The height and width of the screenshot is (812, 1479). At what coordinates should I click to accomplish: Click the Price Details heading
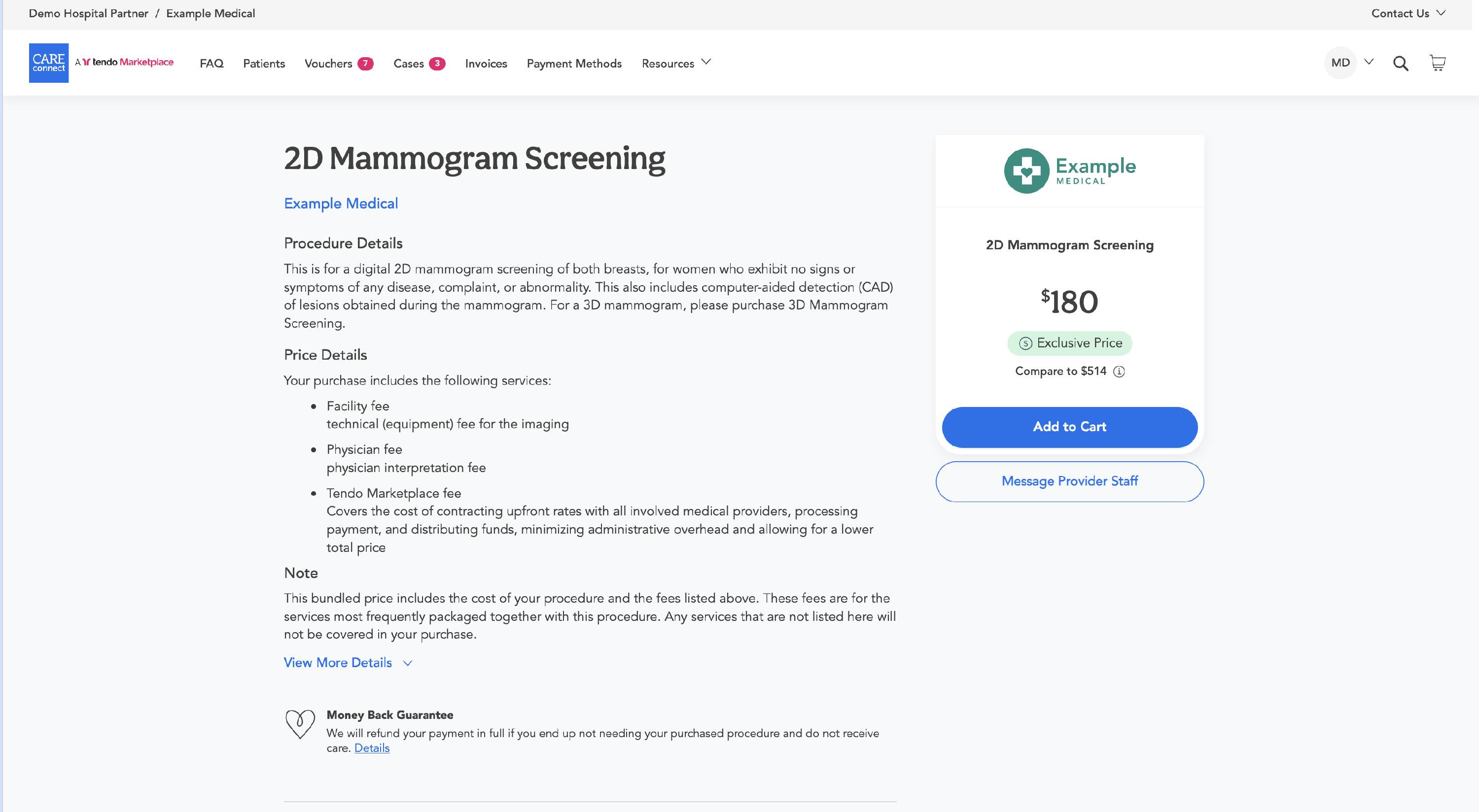tap(325, 355)
